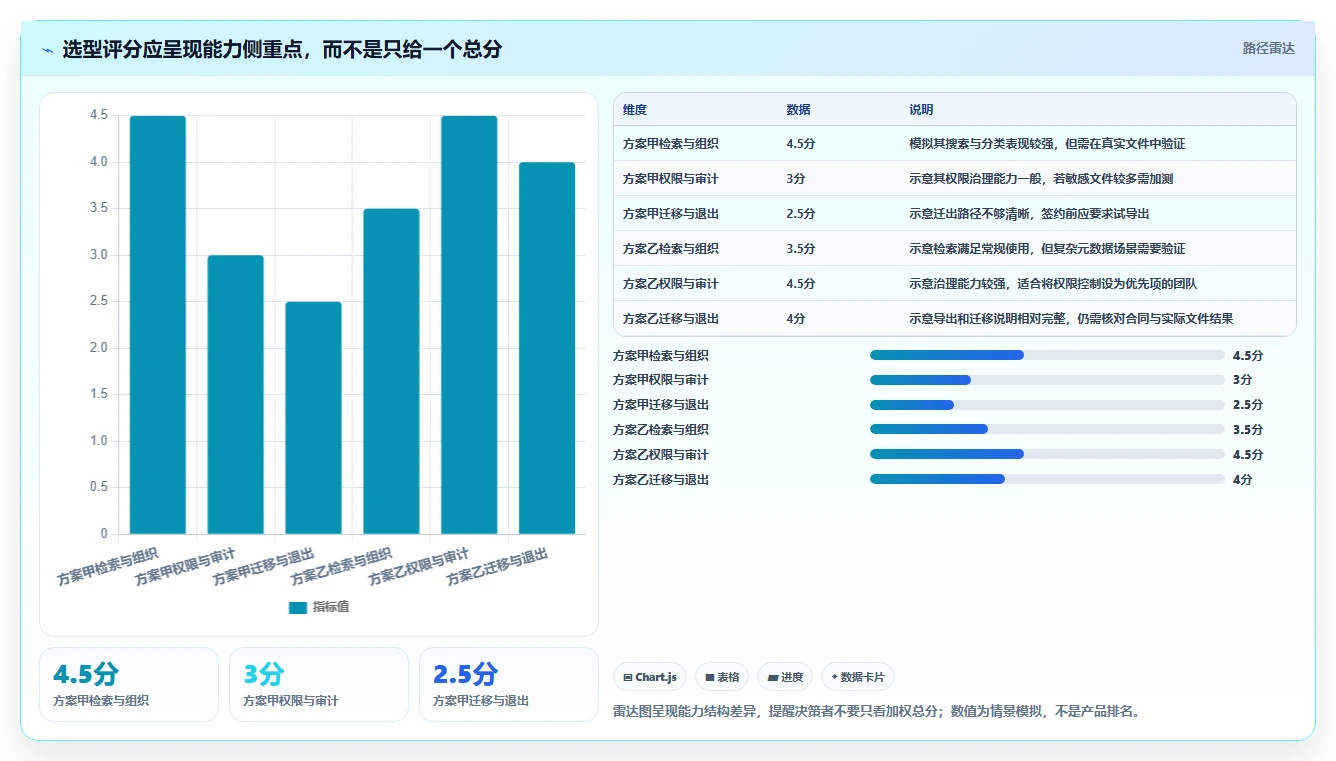Click the 方案乙检索与组织 progress bar

click(x=1047, y=429)
